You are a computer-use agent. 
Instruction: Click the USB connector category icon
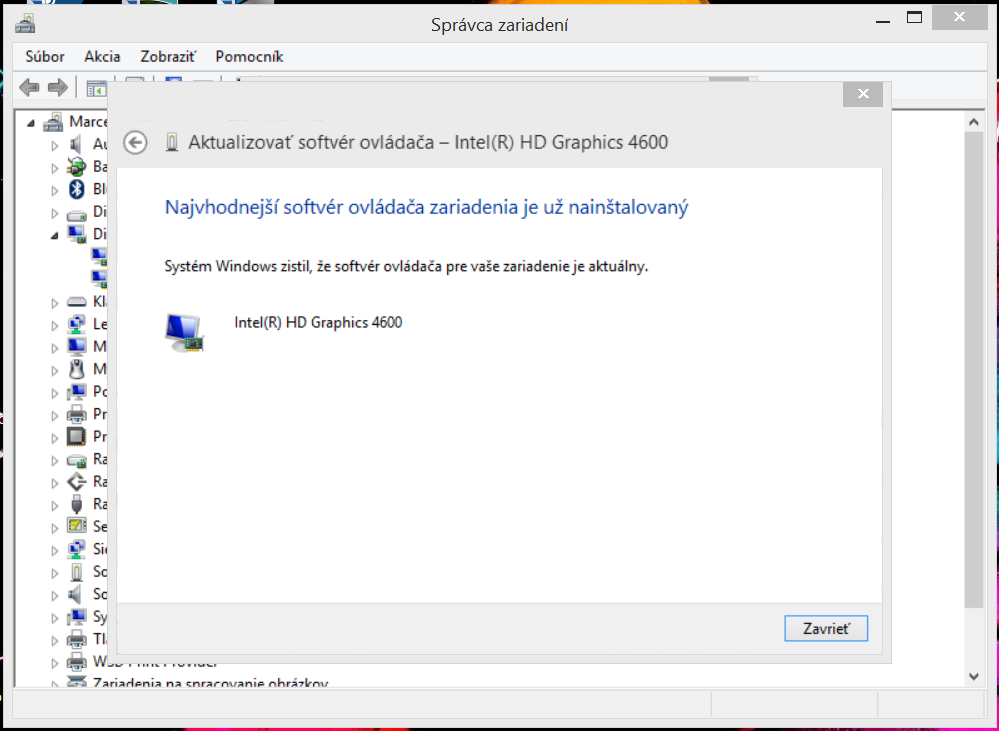(77, 504)
